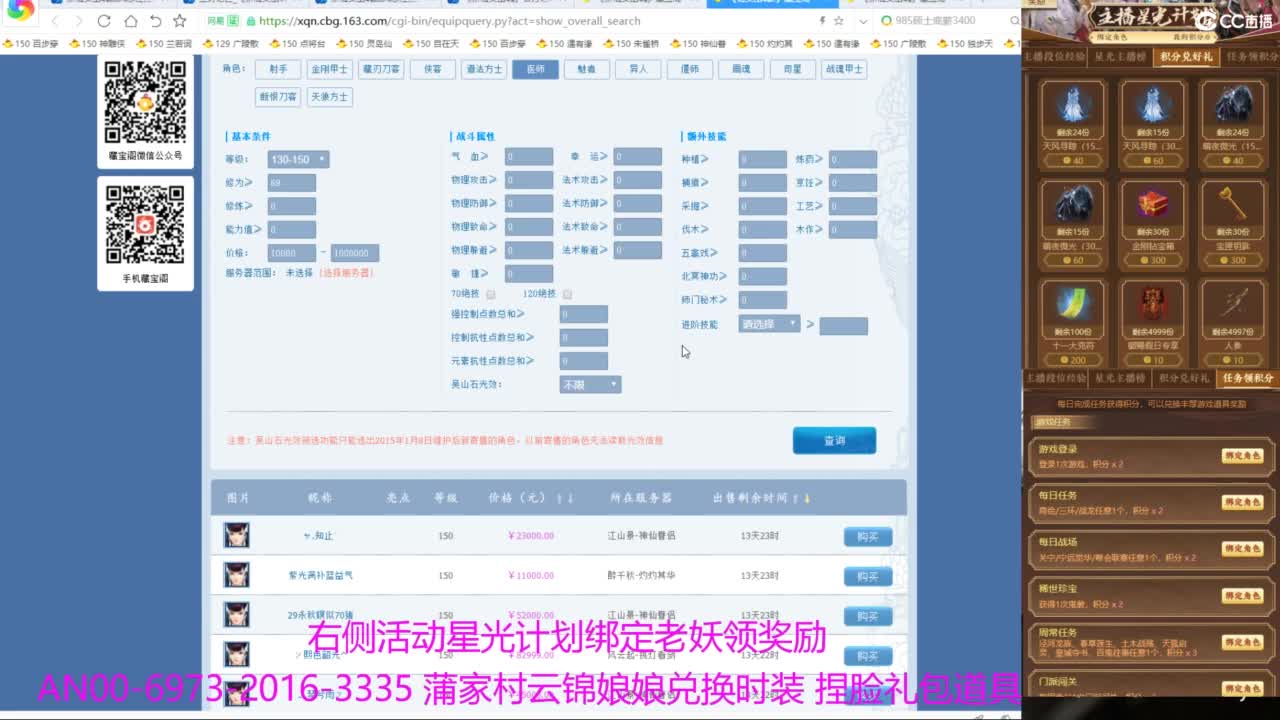Click the golden key reward icon
The image size is (1280, 720).
[1232, 206]
